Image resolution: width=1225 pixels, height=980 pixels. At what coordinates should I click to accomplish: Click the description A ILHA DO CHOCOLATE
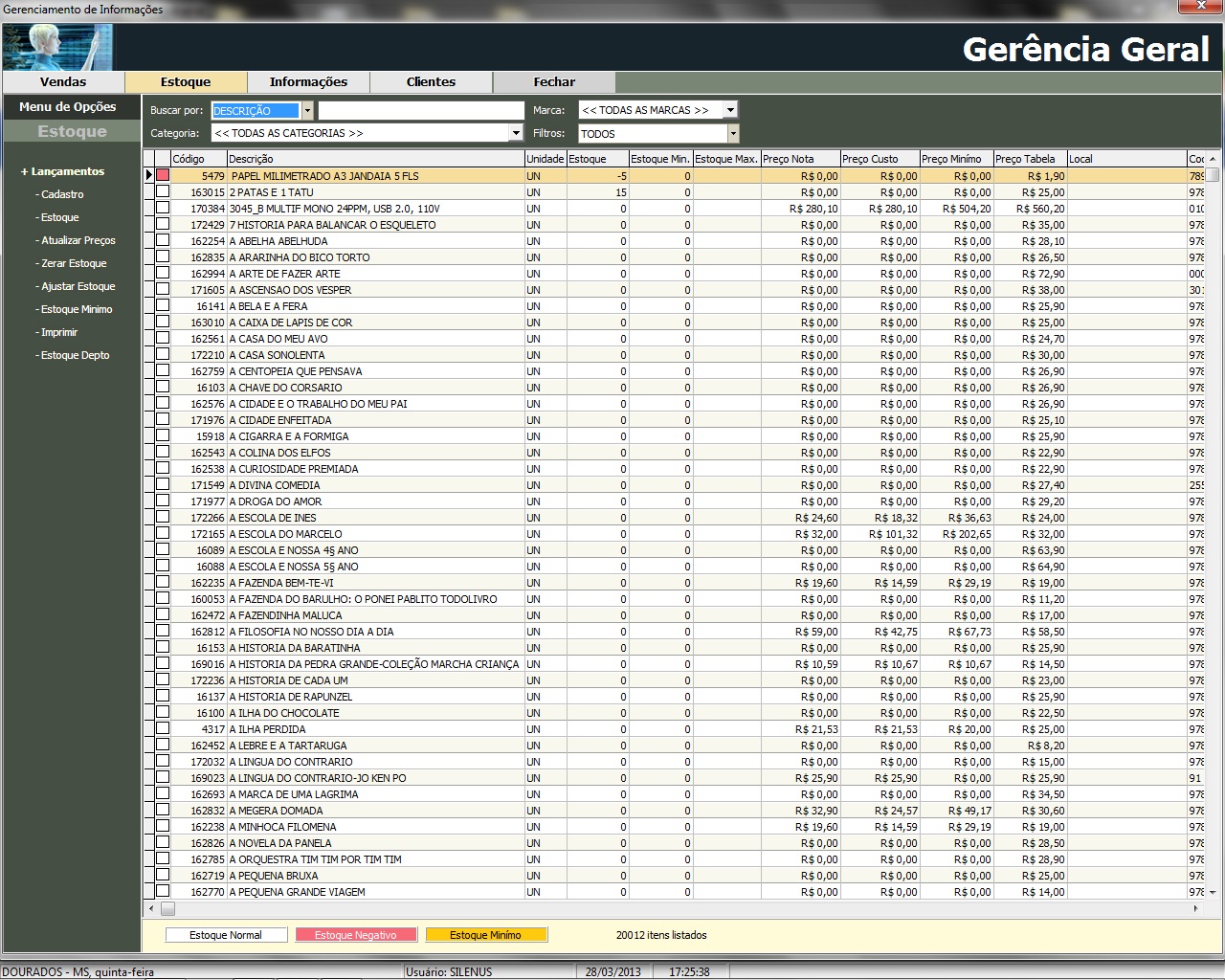284,713
